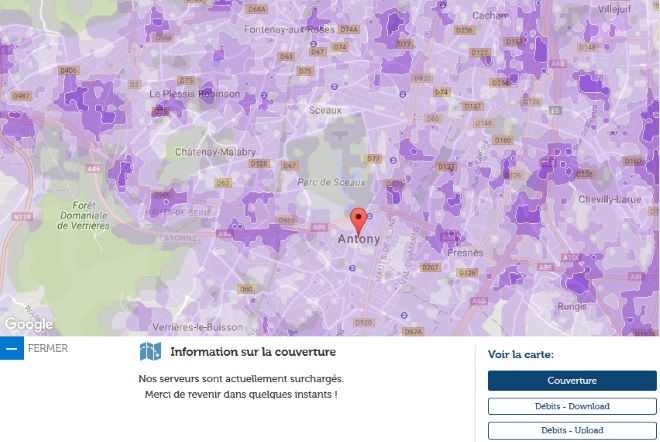Click the D67A road shield
The width and height of the screenshot is (660, 442).
coord(413,332)
